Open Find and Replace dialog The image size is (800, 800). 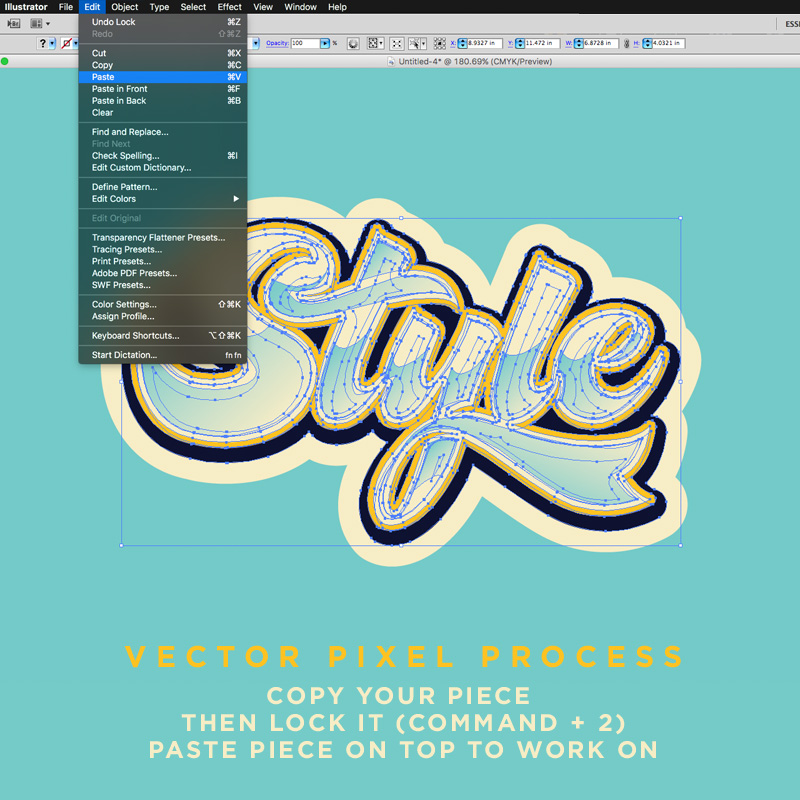(x=163, y=132)
